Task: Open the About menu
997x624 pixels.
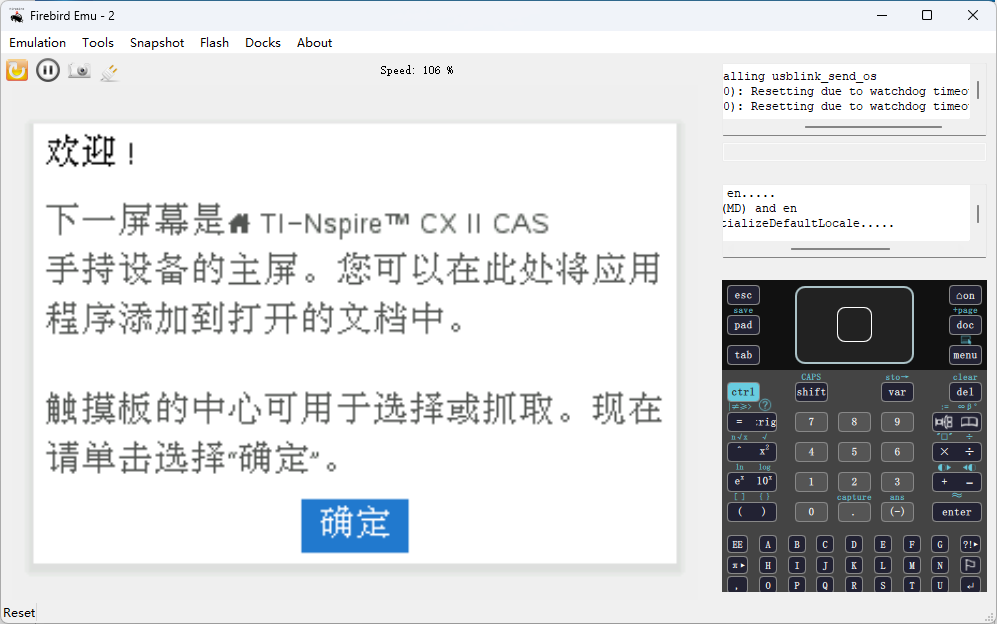Action: (x=314, y=43)
